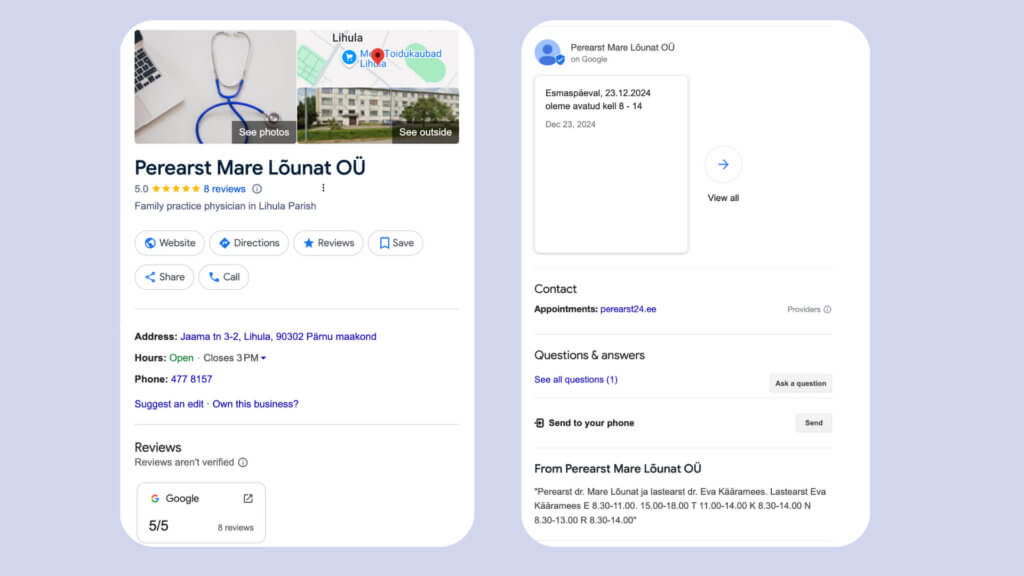Image resolution: width=1024 pixels, height=576 pixels.
Task: Save the business with Save button
Action: pyautogui.click(x=396, y=243)
